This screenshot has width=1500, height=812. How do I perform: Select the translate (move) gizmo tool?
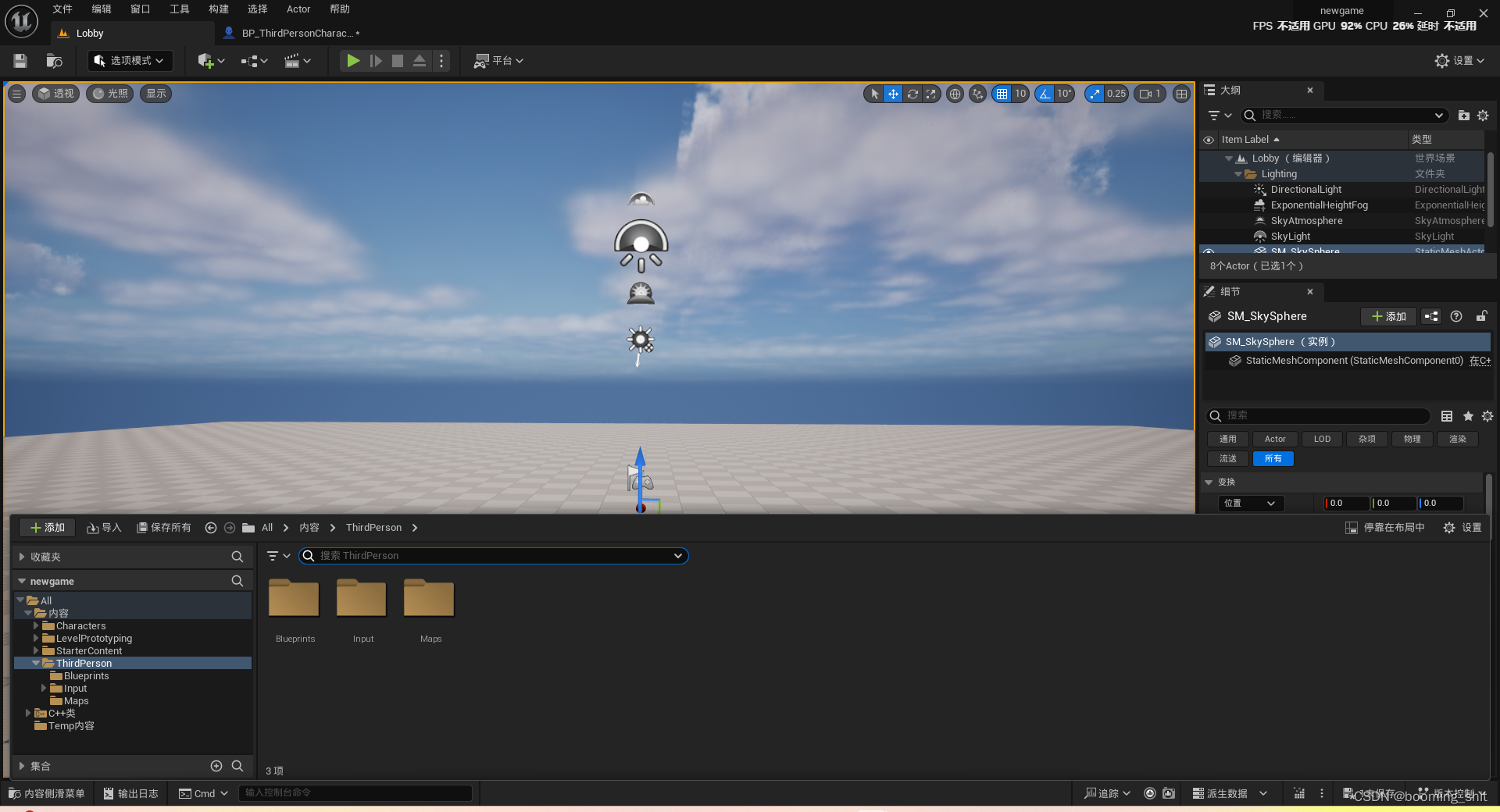[x=893, y=94]
